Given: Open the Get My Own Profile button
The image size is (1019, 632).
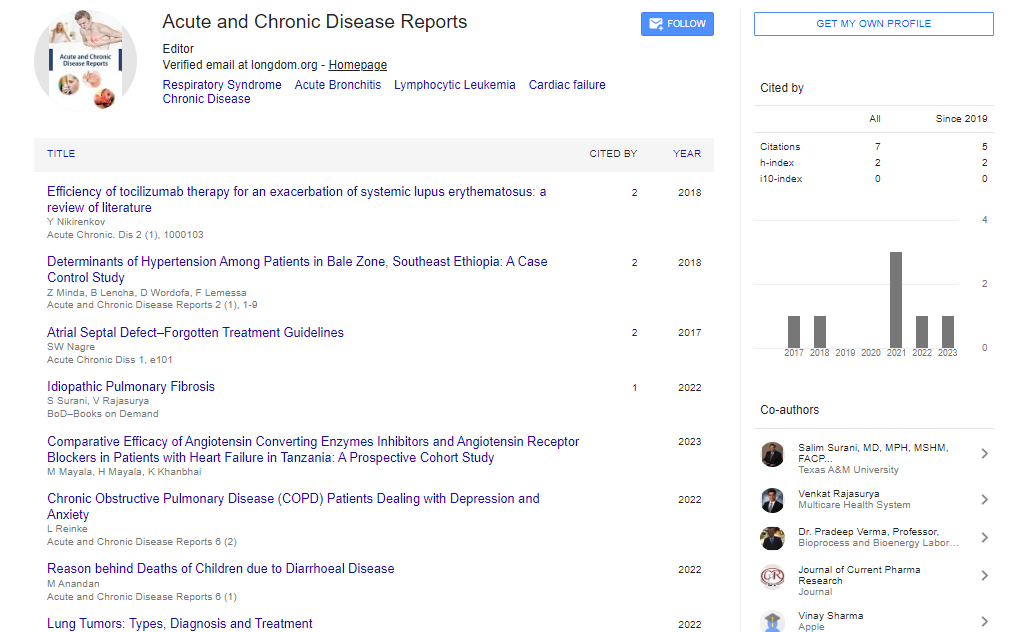Looking at the screenshot, I should [x=873, y=24].
